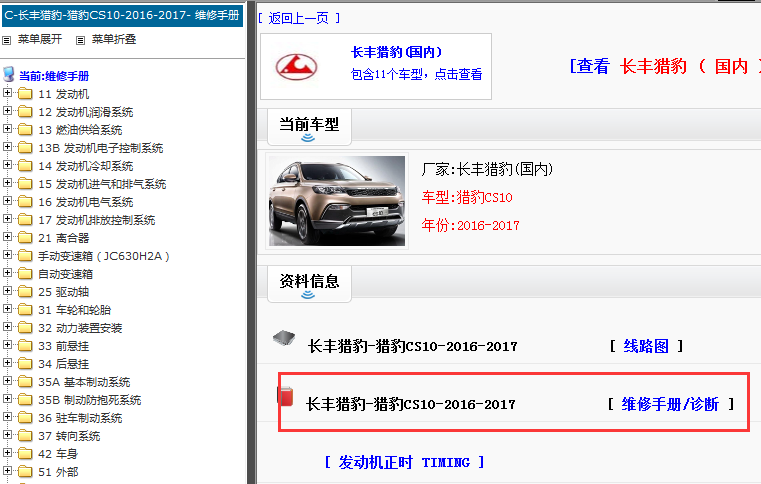Viewport: 761px width, 484px height.
Task: Open 发动机正时 TIMING link
Action: click(404, 462)
